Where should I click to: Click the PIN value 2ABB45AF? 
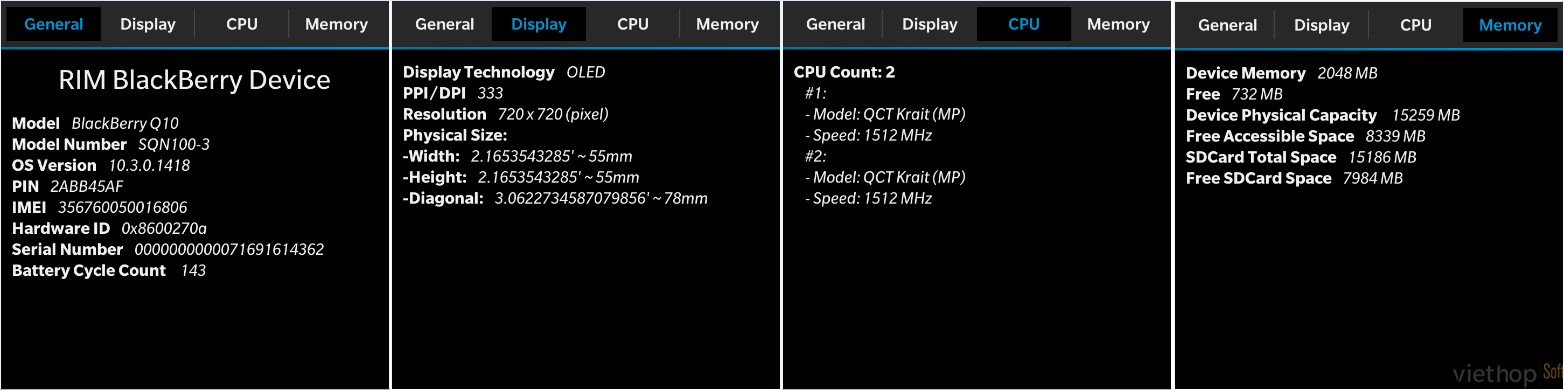[x=87, y=186]
